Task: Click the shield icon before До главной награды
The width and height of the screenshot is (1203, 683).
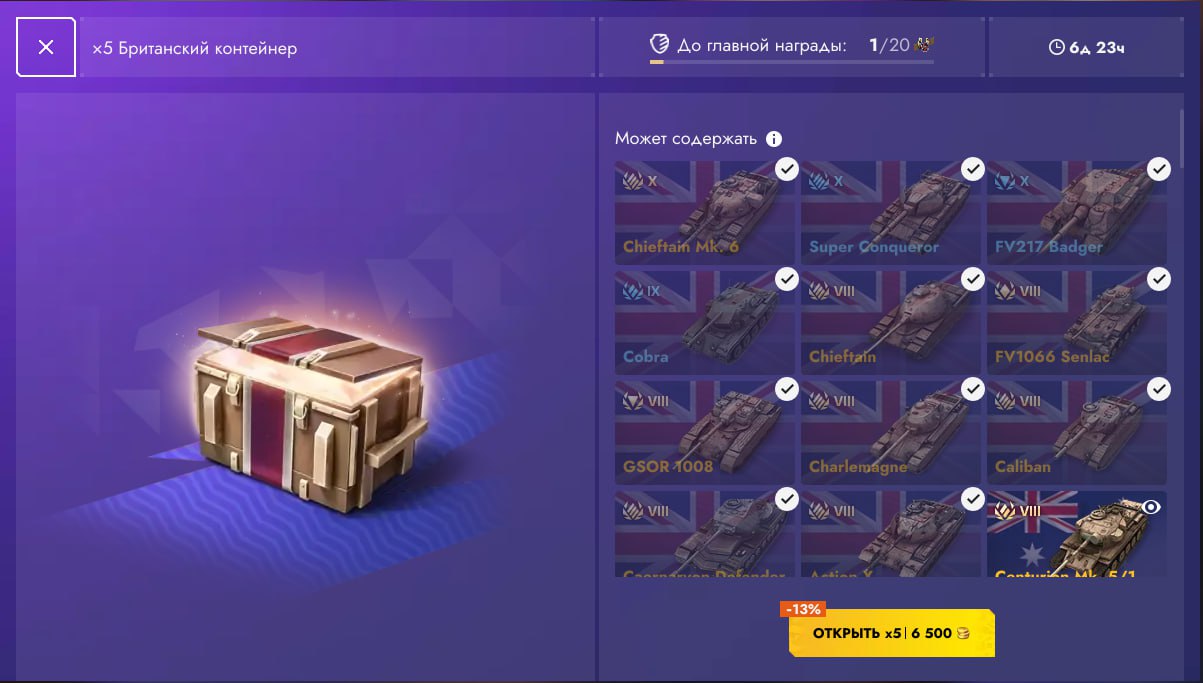Action: pyautogui.click(x=659, y=45)
